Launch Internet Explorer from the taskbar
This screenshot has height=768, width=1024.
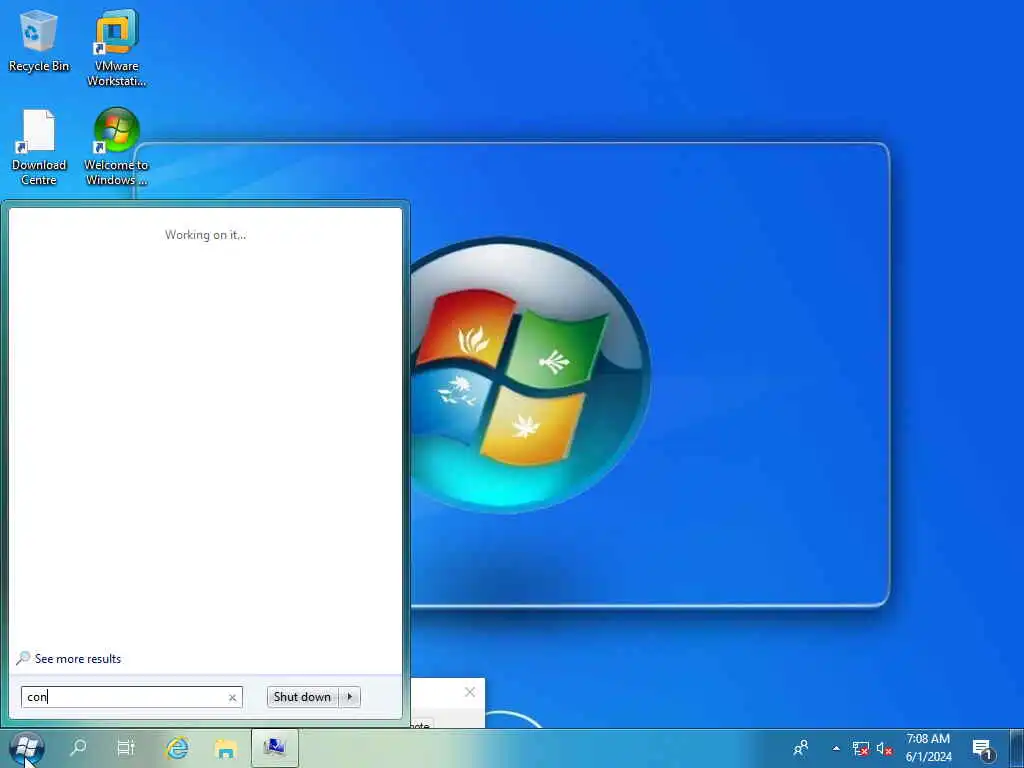(177, 748)
